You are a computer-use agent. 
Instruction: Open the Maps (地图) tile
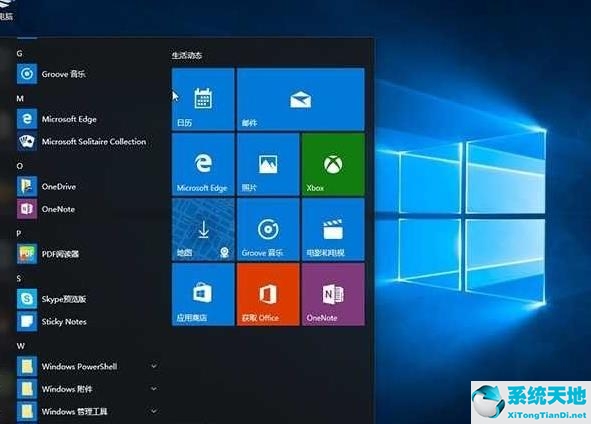pyautogui.click(x=203, y=230)
